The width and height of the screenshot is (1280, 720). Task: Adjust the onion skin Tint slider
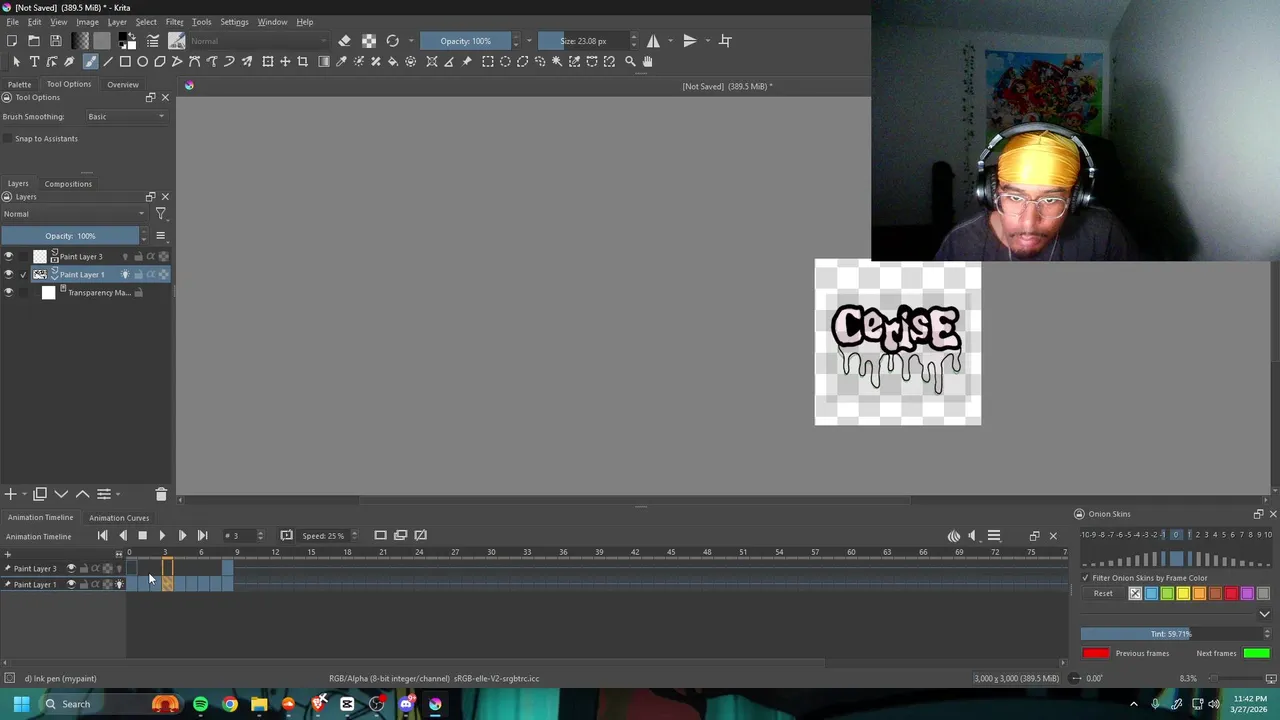tap(1172, 634)
